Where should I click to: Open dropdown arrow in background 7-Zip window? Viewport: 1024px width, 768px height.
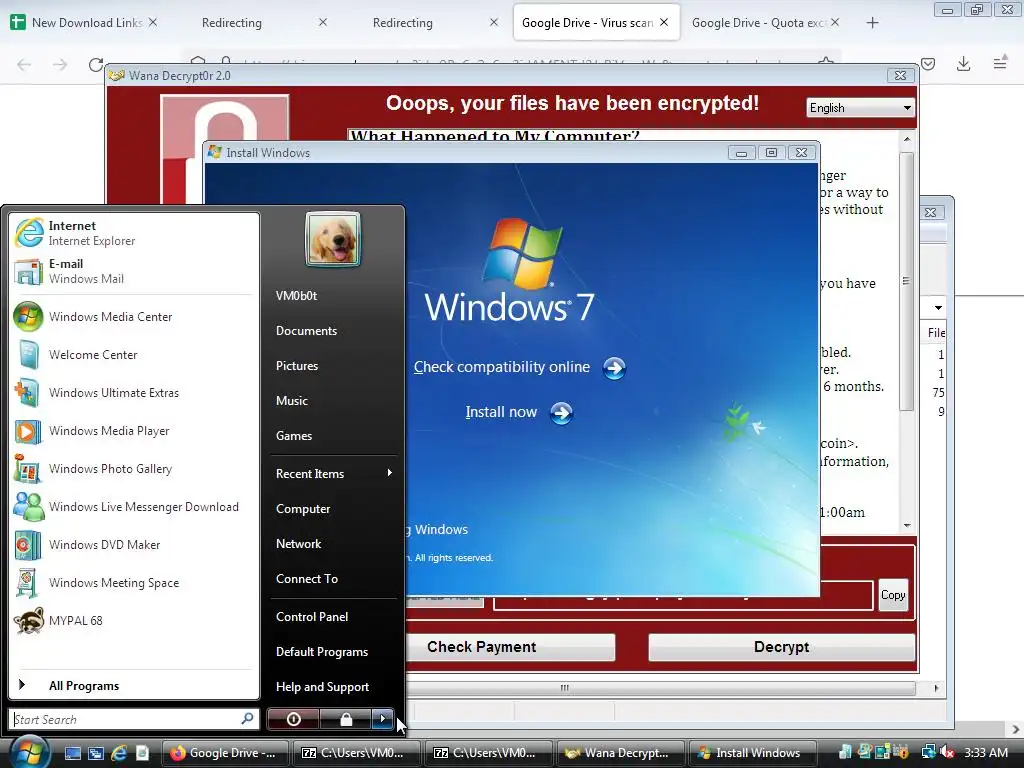click(938, 308)
